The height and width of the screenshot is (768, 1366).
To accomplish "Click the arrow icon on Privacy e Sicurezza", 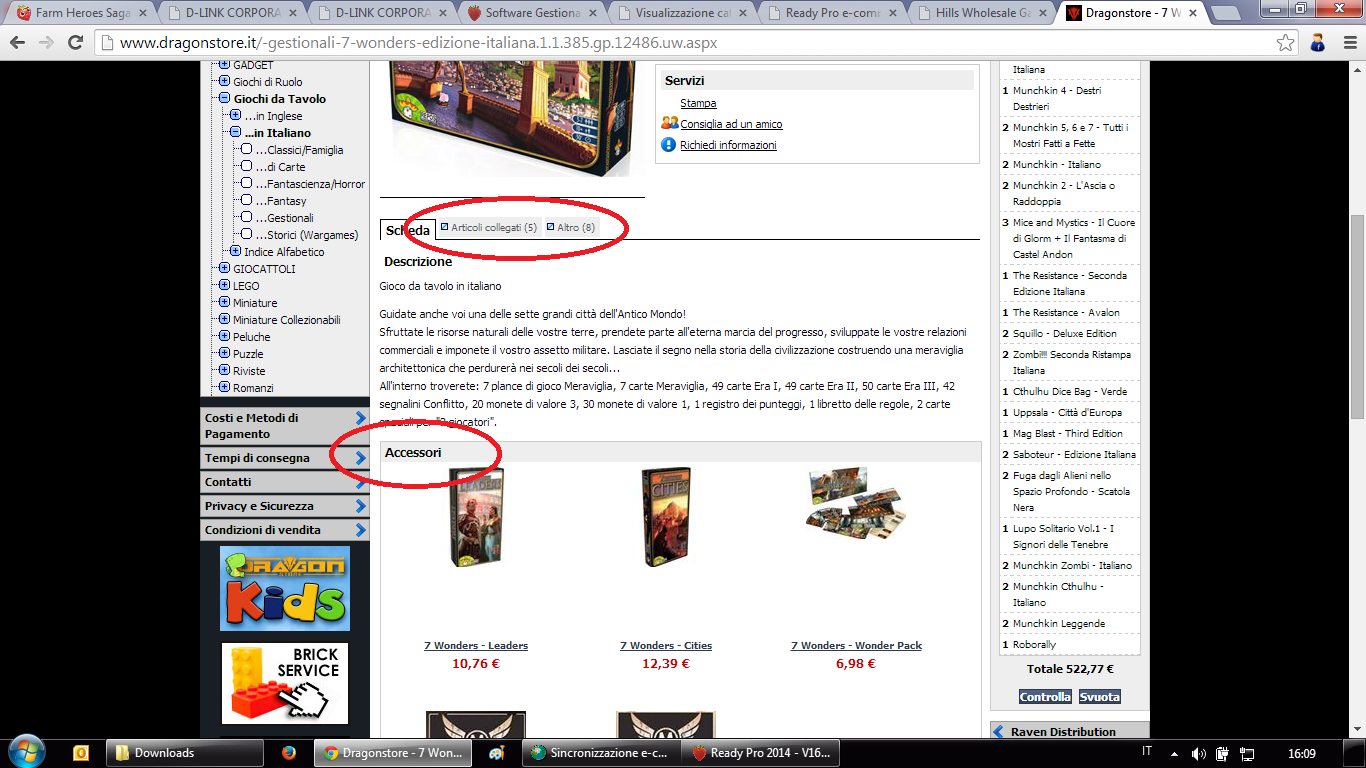I will (361, 506).
